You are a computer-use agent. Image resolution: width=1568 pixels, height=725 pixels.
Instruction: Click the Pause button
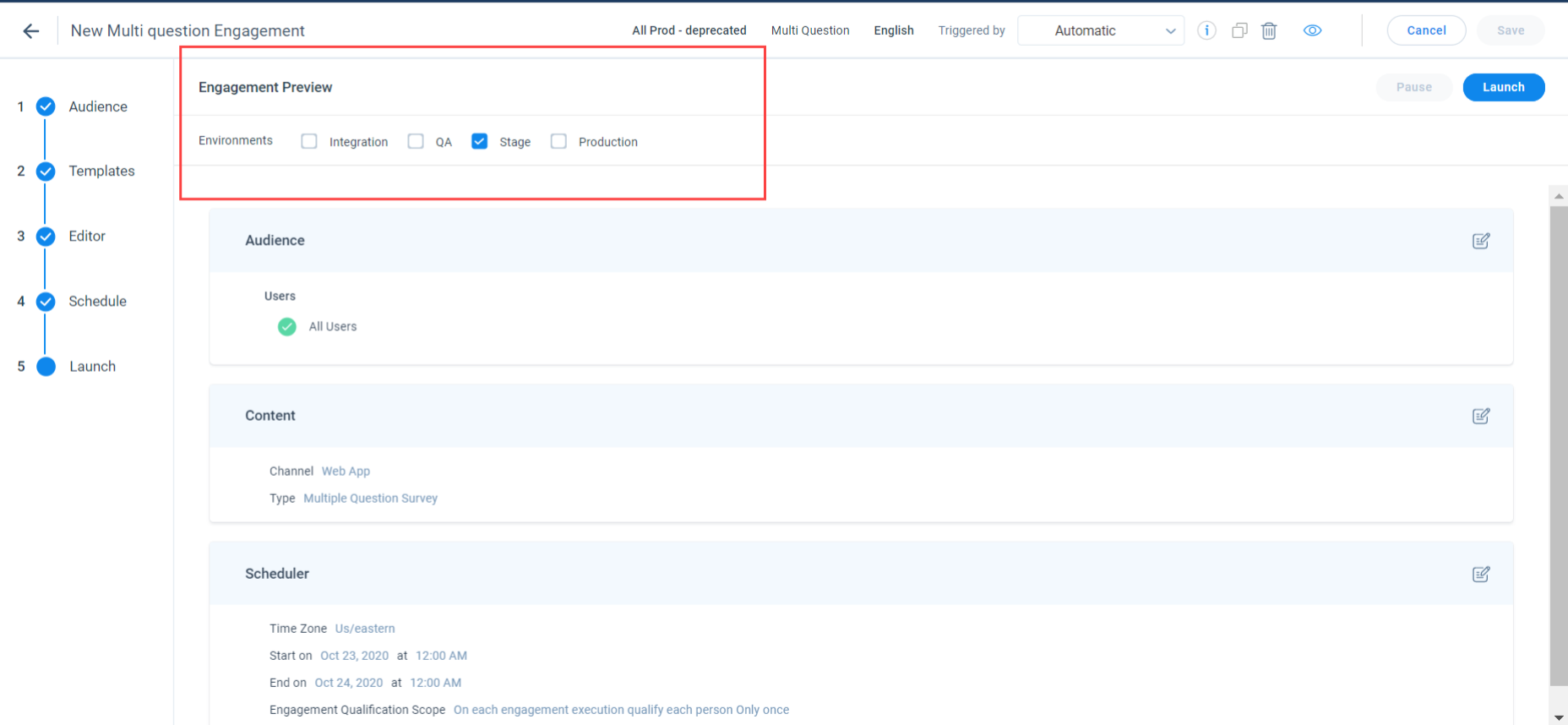click(1414, 87)
